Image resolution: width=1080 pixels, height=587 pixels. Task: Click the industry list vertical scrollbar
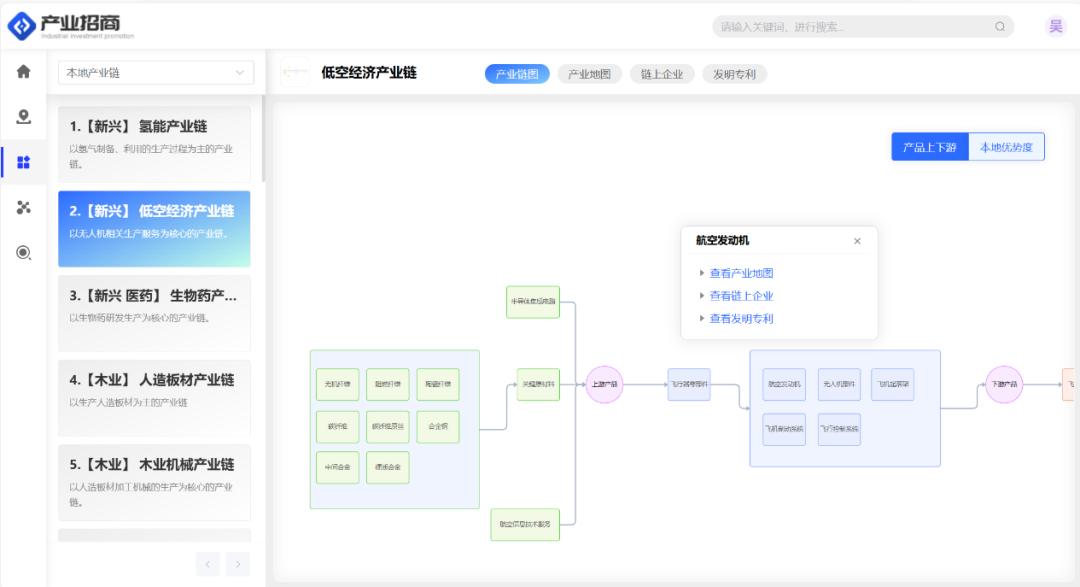point(264,140)
